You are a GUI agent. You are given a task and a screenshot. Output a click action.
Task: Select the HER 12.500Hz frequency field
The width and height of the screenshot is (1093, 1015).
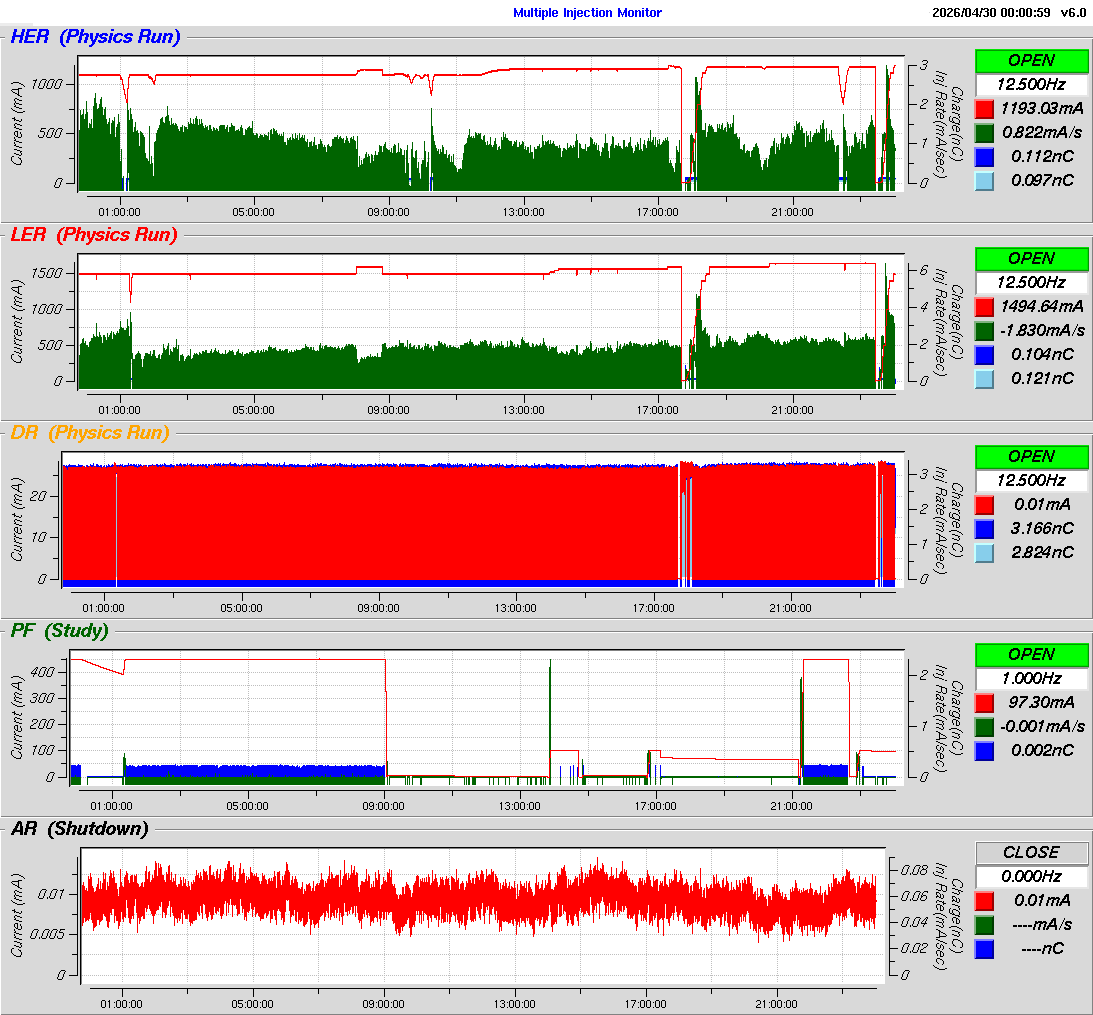tap(1032, 84)
